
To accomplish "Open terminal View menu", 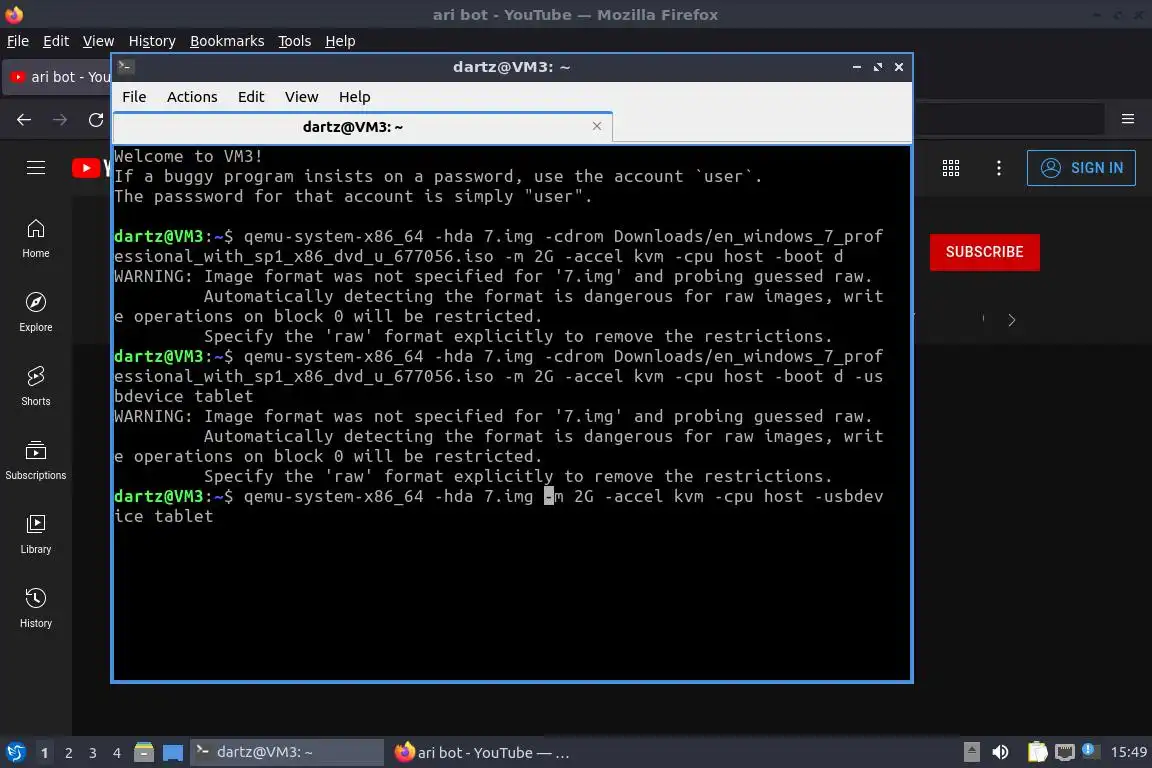I will 301,97.
